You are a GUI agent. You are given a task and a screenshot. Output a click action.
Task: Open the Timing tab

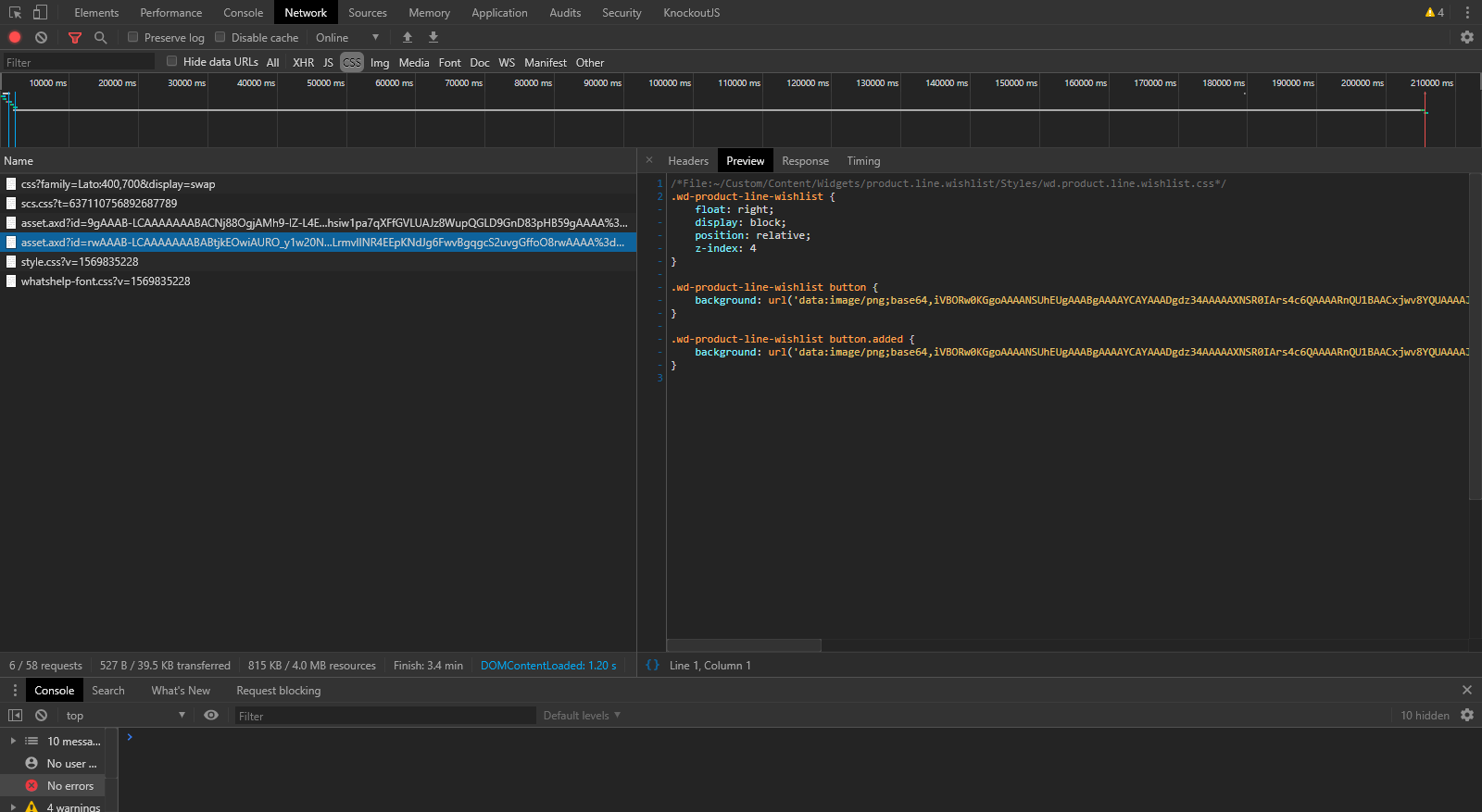pos(863,161)
